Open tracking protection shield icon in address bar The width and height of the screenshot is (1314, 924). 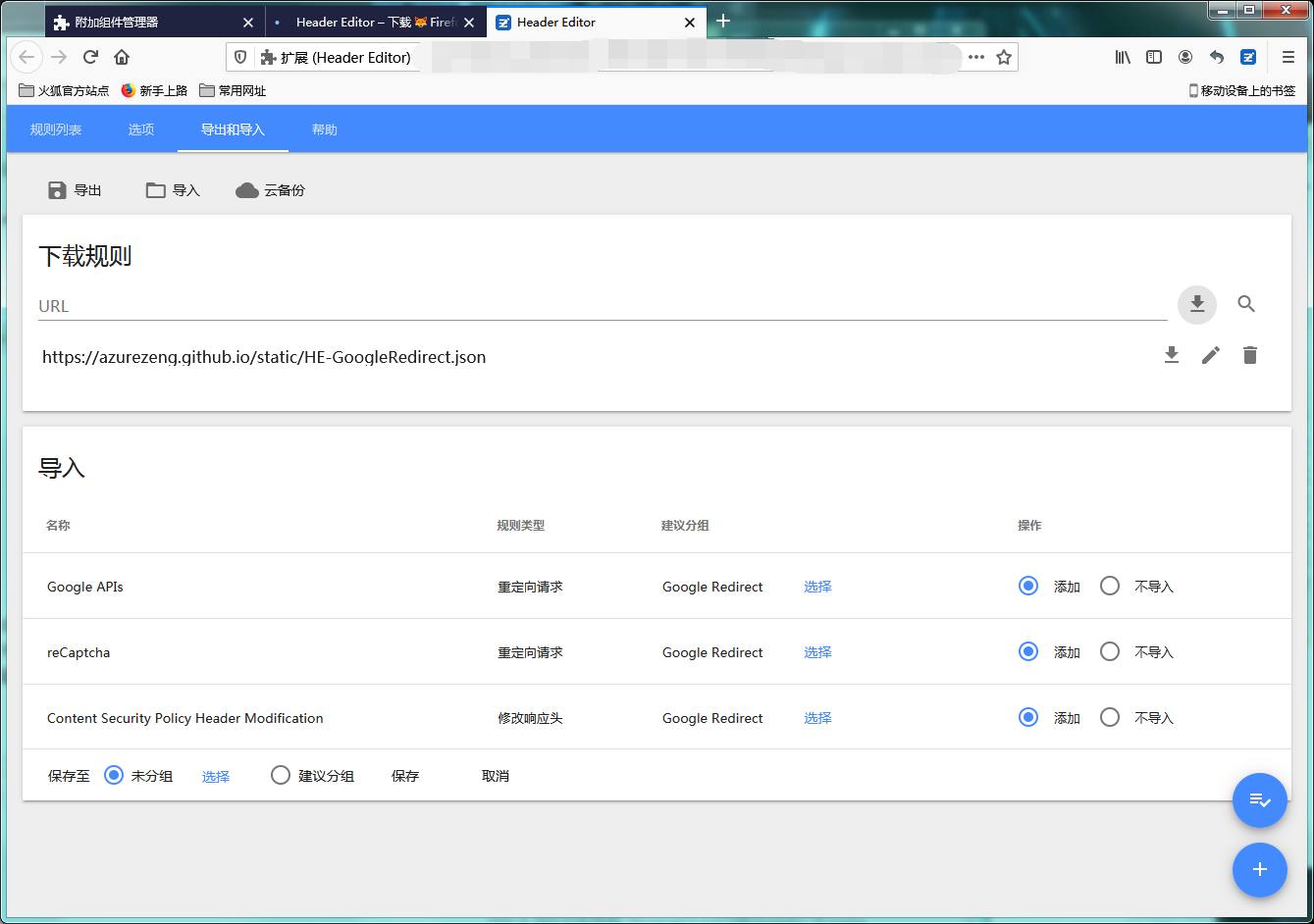(240, 57)
